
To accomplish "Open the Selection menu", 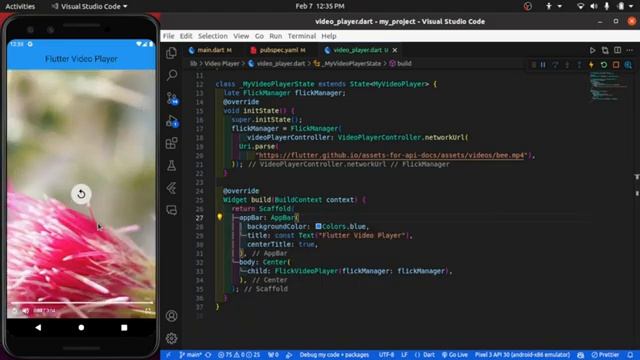I will pyautogui.click(x=213, y=36).
